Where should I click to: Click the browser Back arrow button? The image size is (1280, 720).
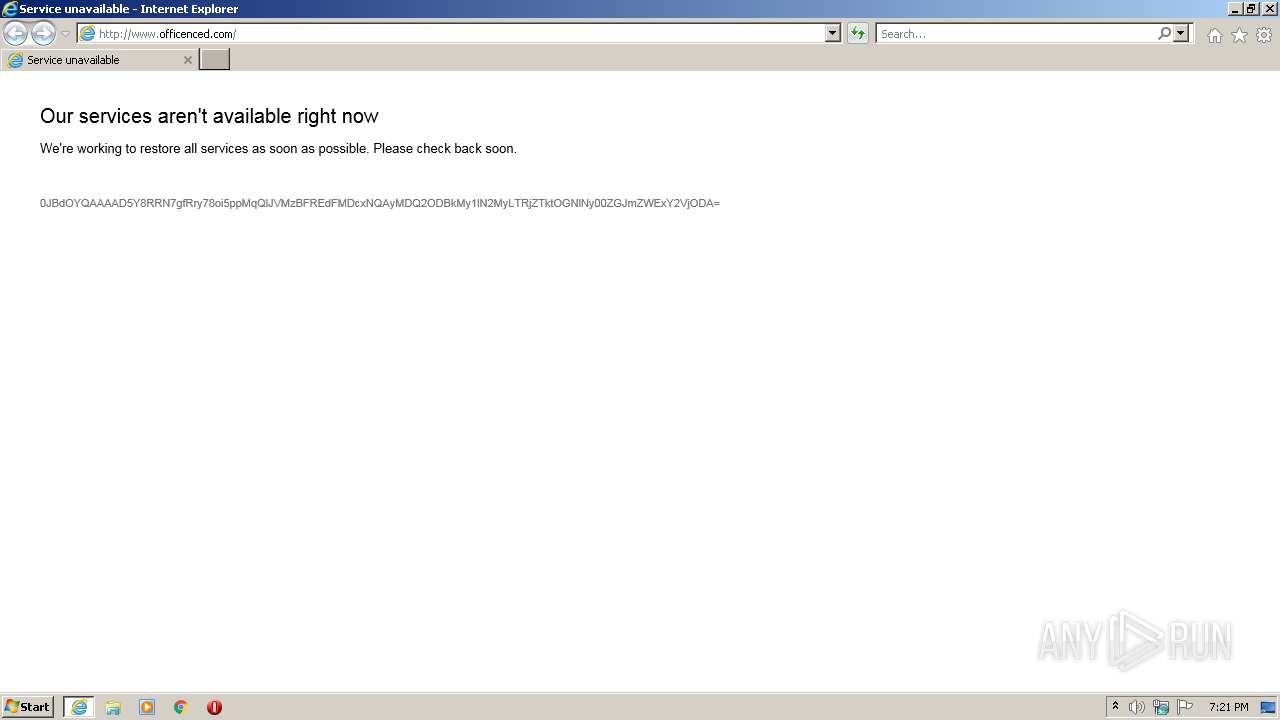pyautogui.click(x=15, y=33)
